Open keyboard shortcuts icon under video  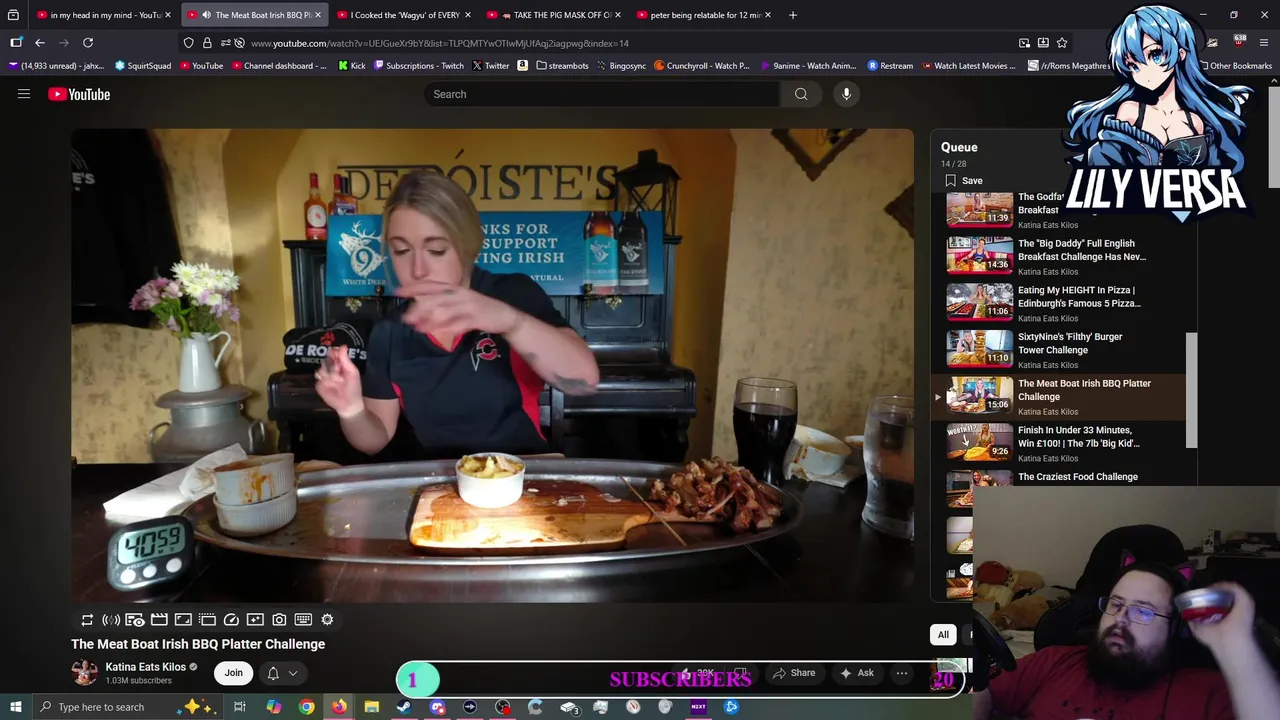[x=303, y=620]
